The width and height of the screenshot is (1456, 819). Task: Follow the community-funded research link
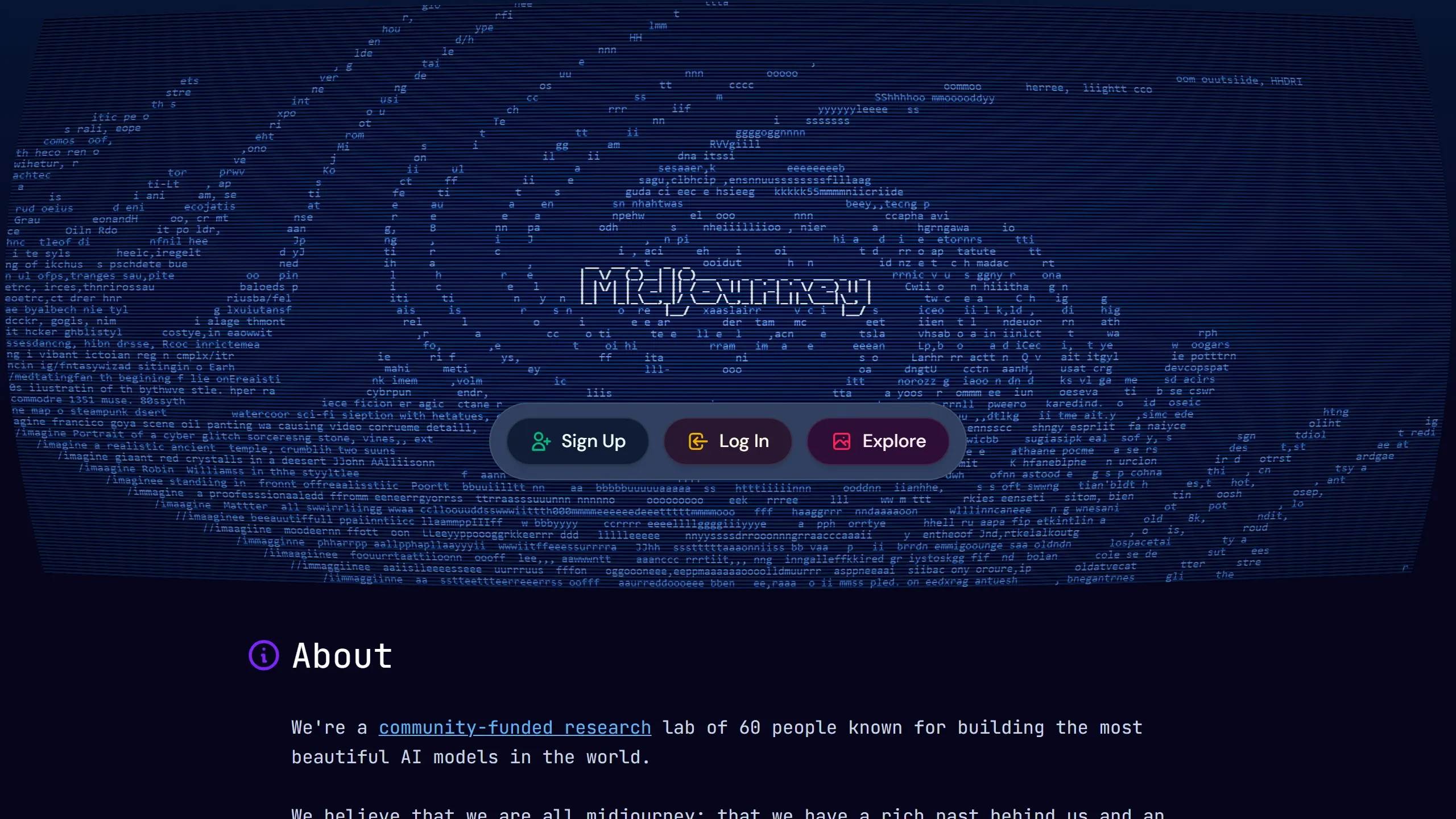pos(515,727)
